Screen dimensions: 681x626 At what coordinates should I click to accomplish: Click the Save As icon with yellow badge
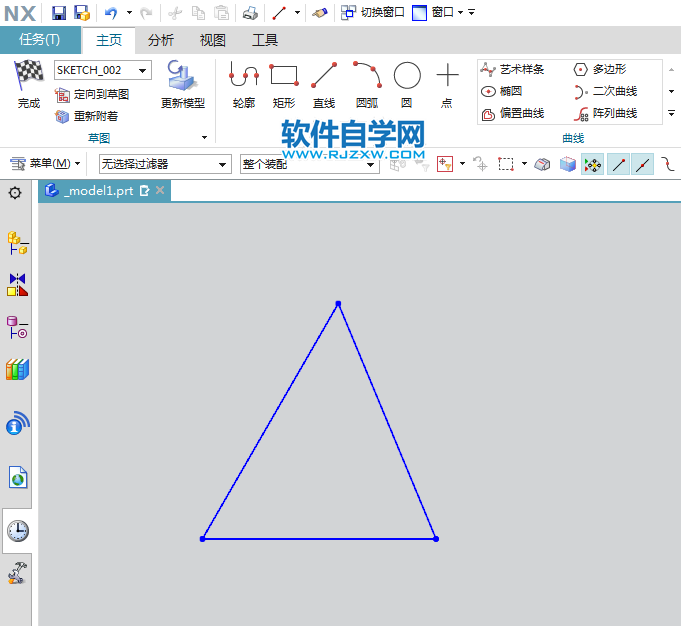82,13
